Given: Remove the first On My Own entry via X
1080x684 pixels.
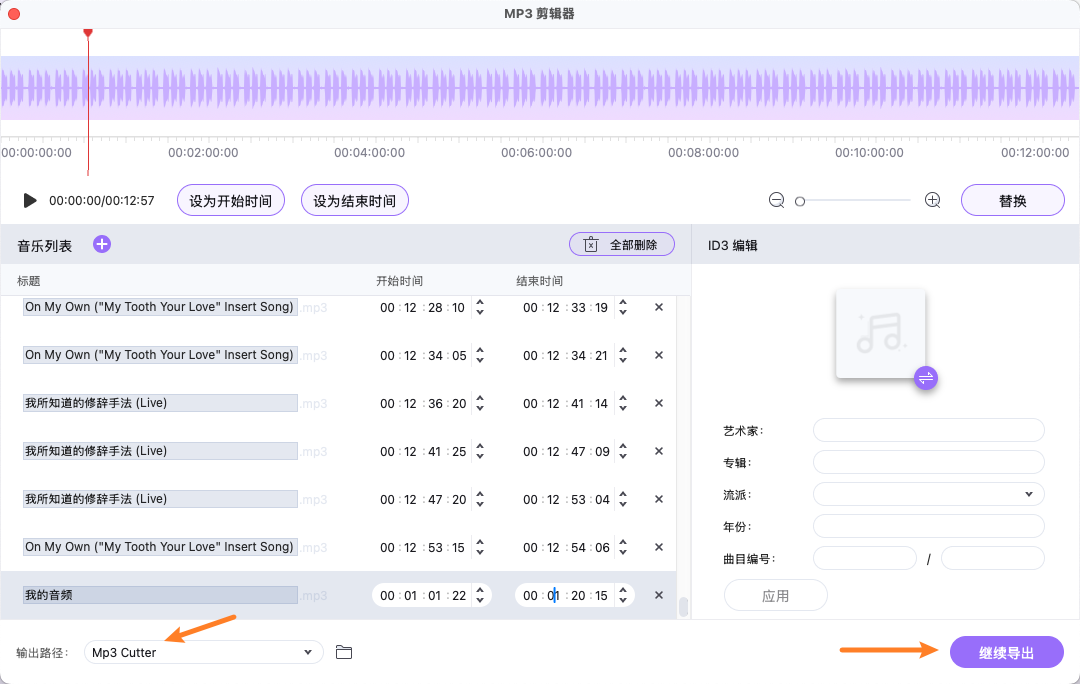Looking at the screenshot, I should coord(658,307).
